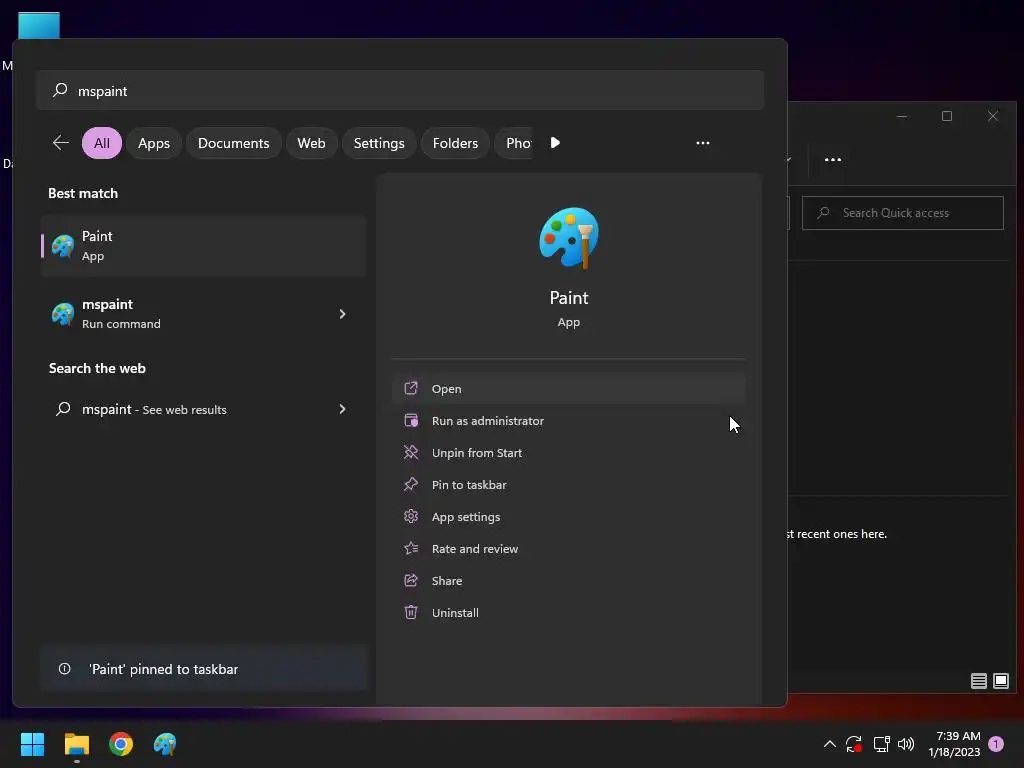Select Pin to taskbar
This screenshot has height=768, width=1024.
tap(569, 485)
